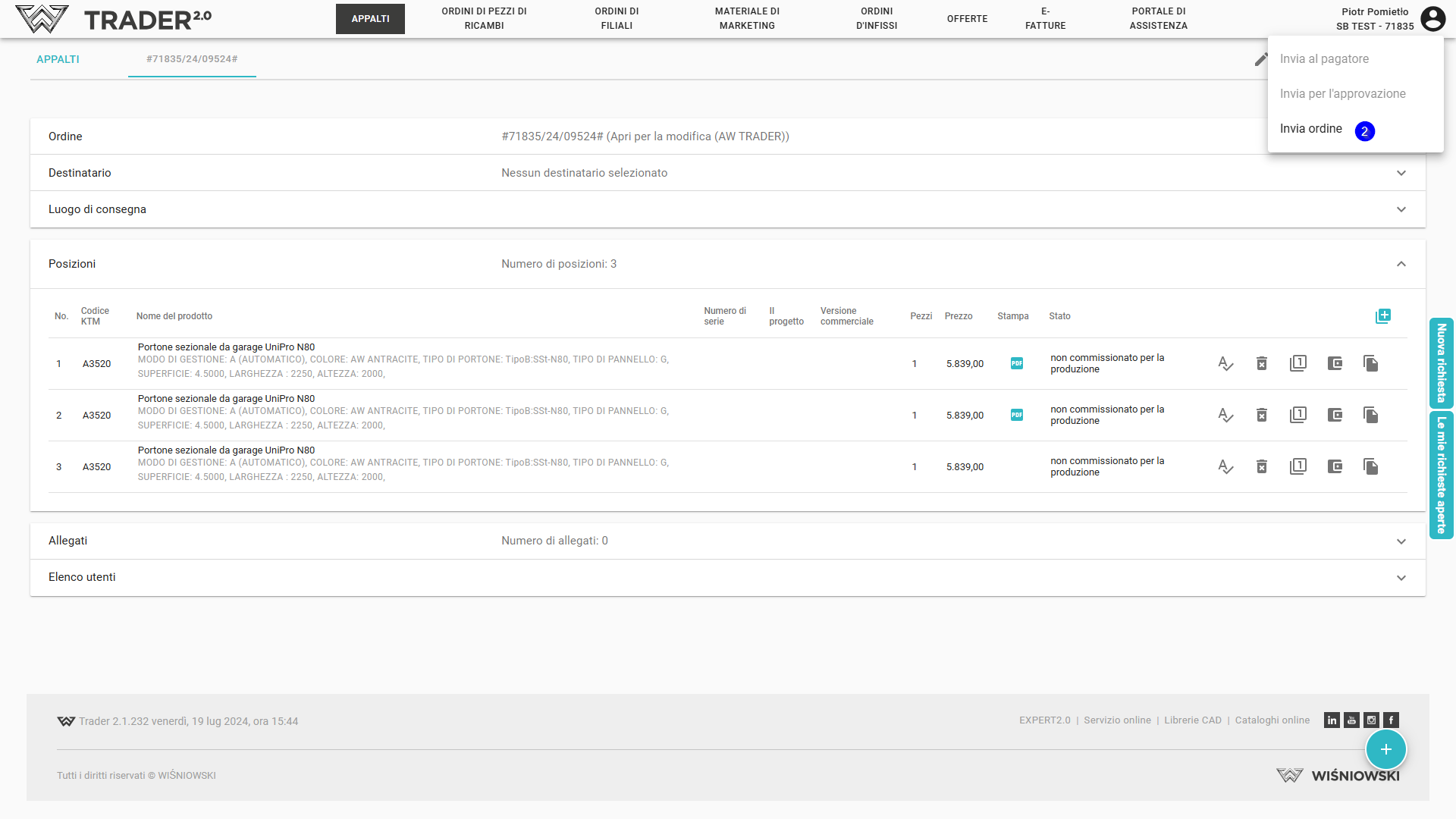Image resolution: width=1456 pixels, height=819 pixels.
Task: Click spell-check icon for position 2
Action: (1225, 416)
